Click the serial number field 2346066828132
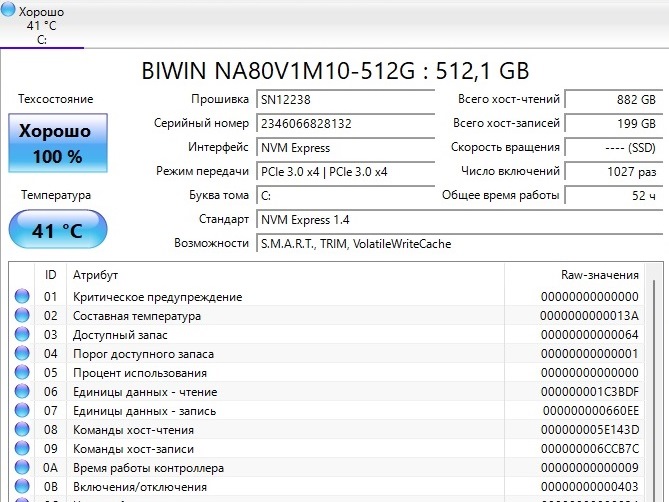 345,124
